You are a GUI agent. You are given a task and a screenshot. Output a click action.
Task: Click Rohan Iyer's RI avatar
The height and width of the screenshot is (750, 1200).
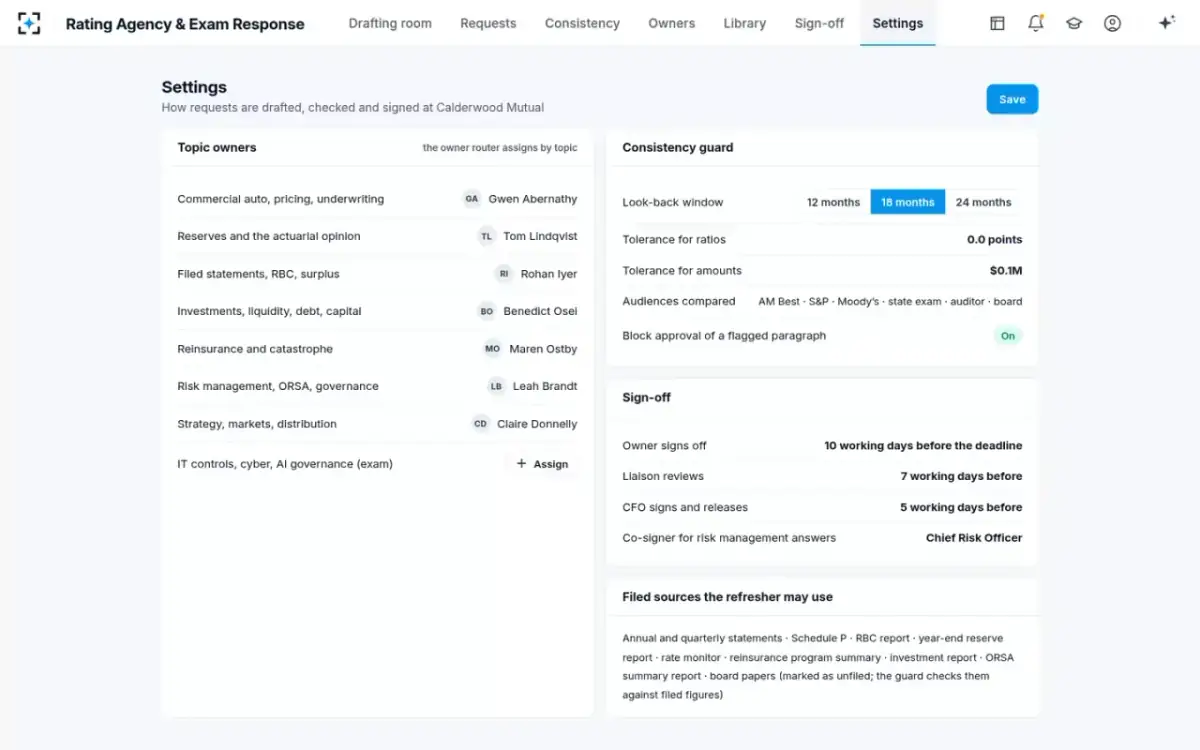504,274
